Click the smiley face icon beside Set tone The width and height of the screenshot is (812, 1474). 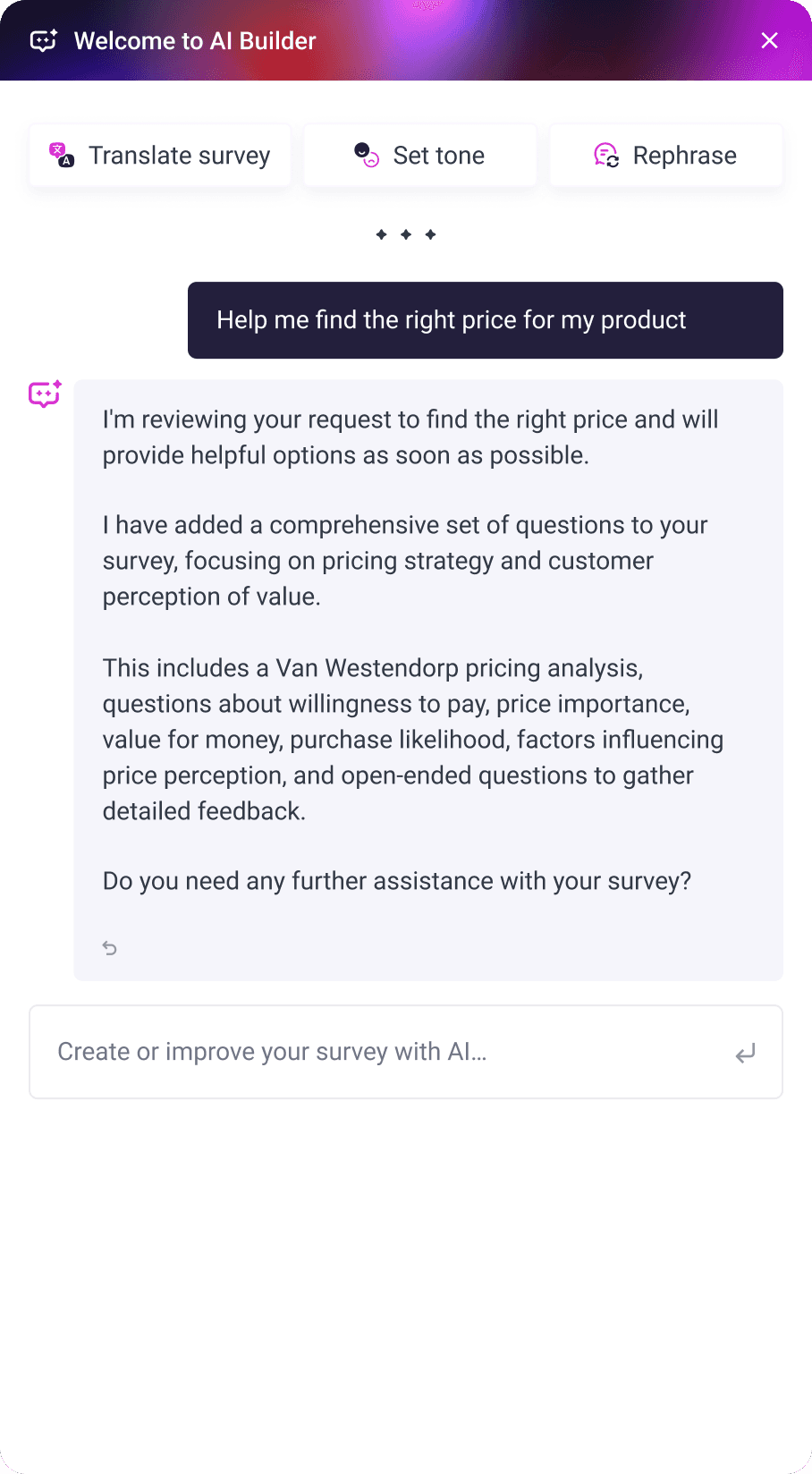367,155
